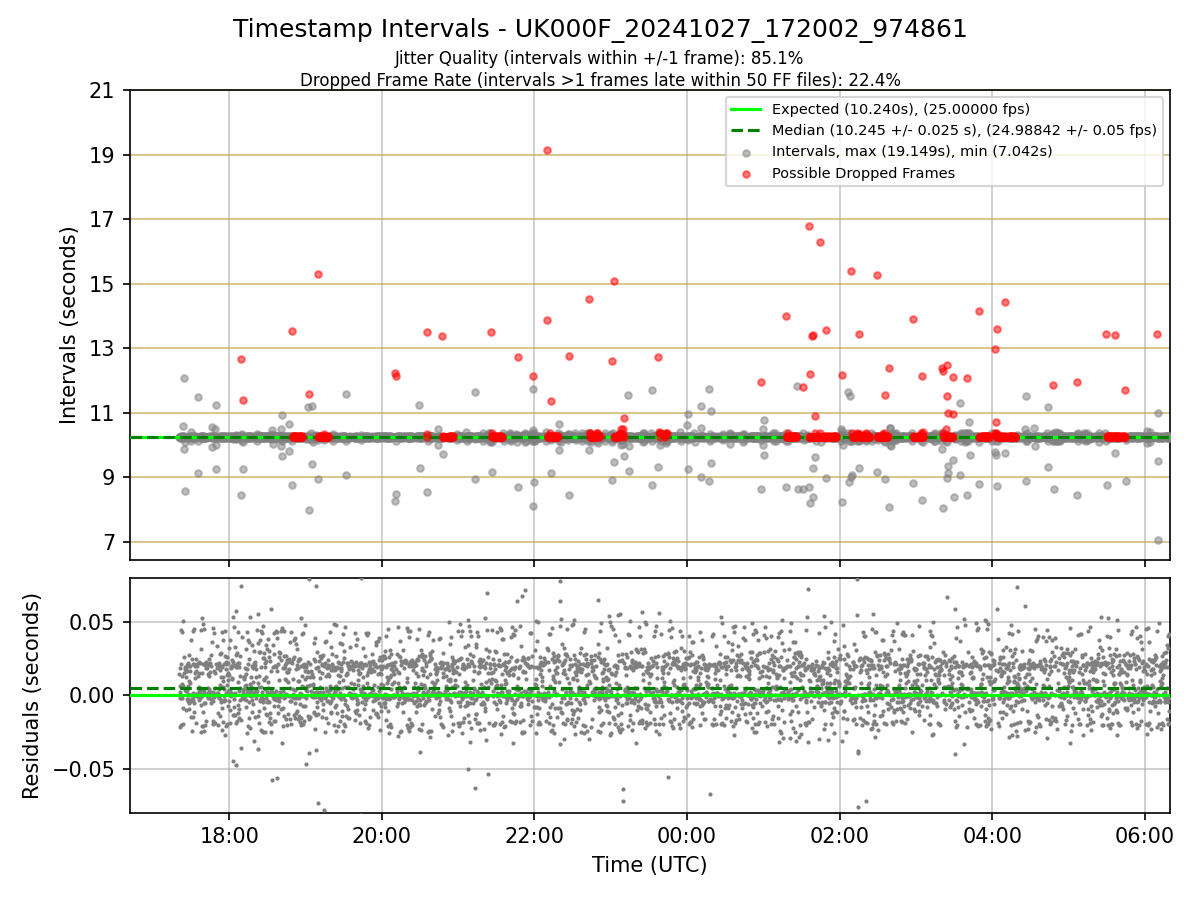Click the x-axis tick label '00:00'
The height and width of the screenshot is (900, 1200).
tap(687, 834)
